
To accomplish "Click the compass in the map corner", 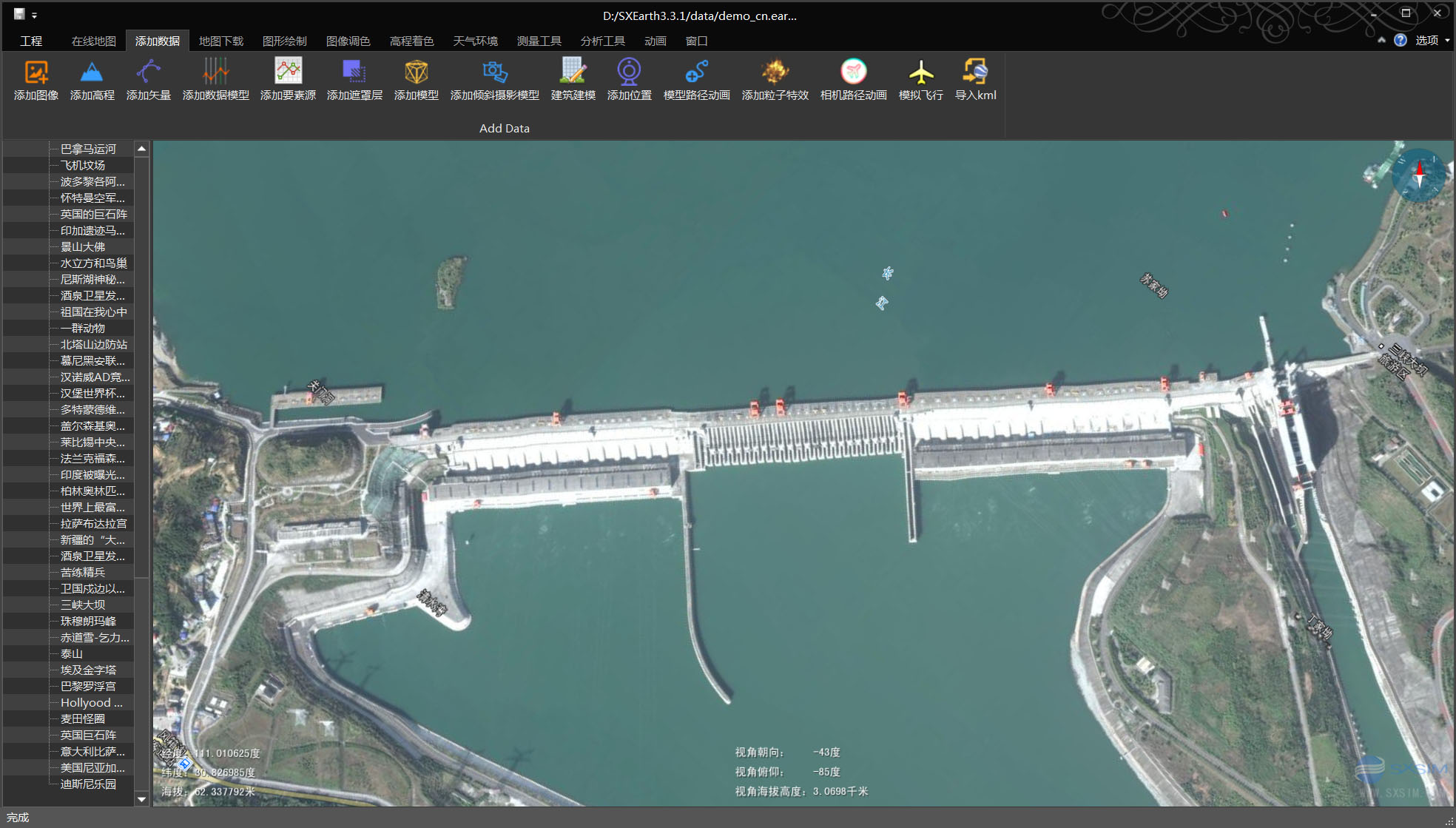I will pos(1418,175).
